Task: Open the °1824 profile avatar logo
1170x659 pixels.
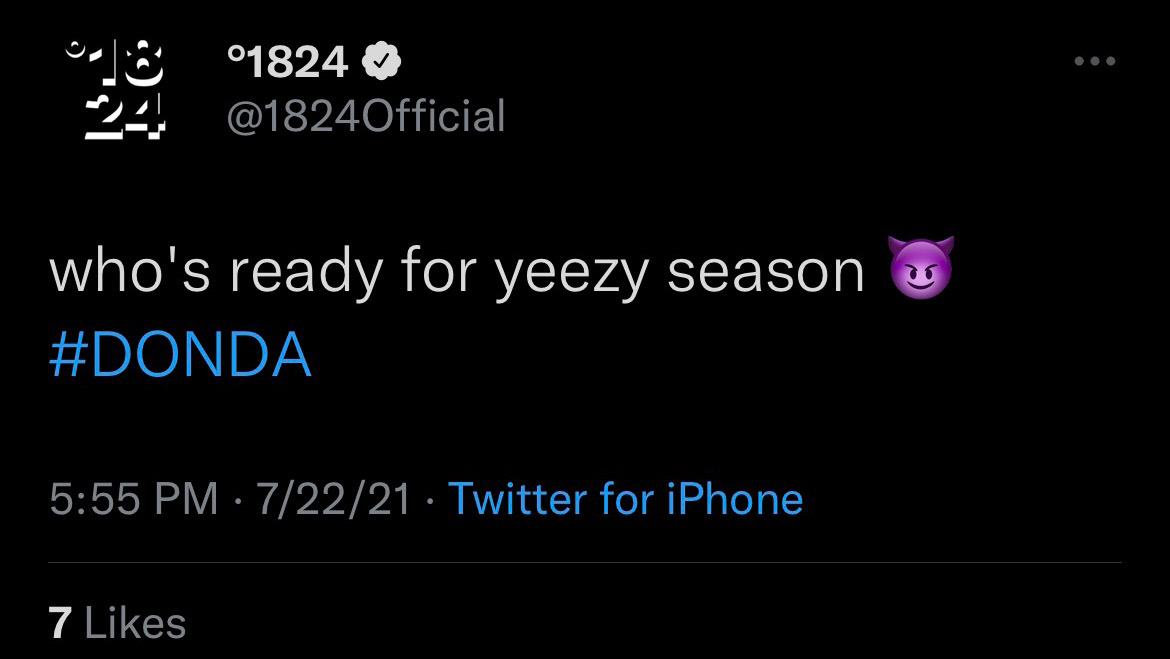Action: point(118,90)
